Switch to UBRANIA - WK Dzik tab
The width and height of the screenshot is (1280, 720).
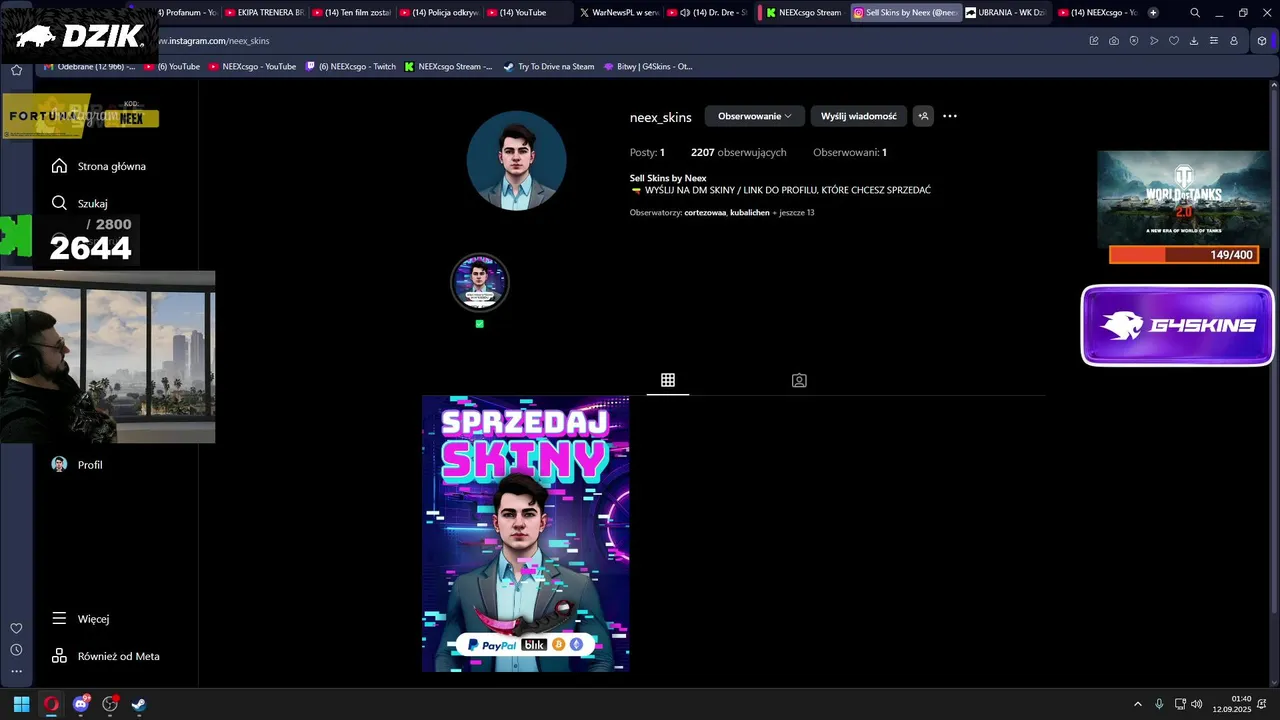[1005, 13]
